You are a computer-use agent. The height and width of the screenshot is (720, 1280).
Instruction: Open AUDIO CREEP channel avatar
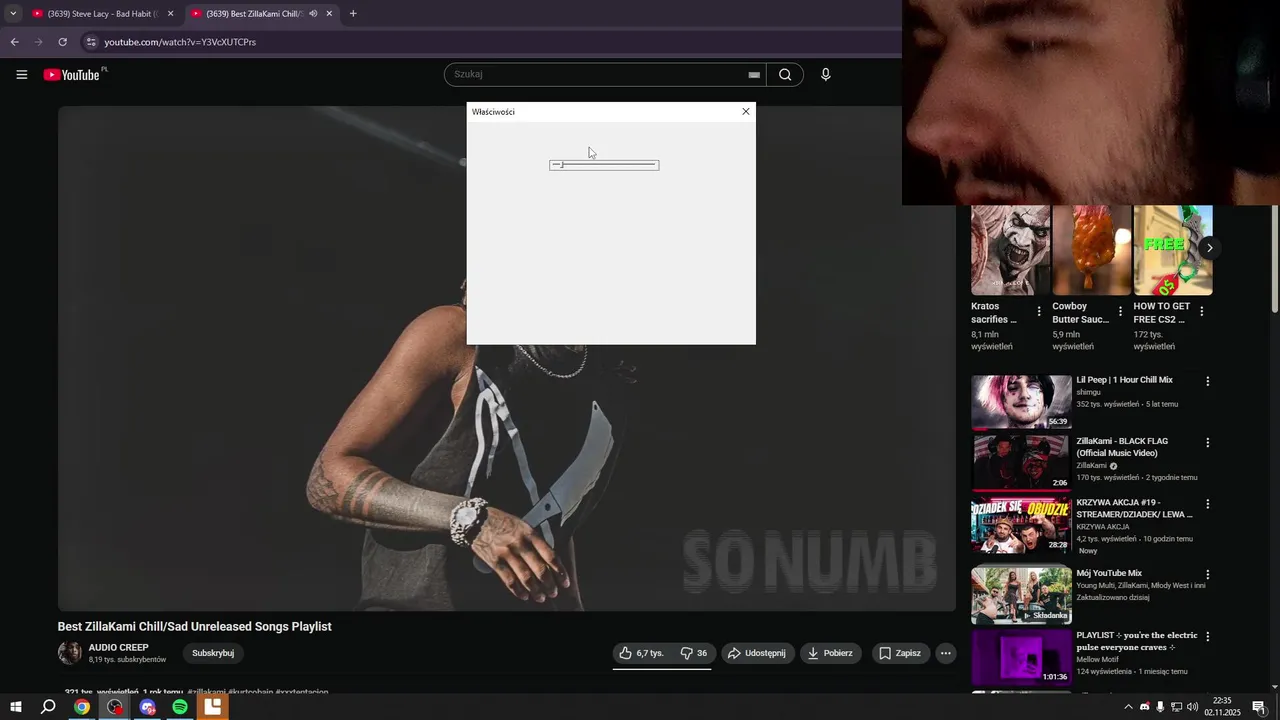(70, 653)
